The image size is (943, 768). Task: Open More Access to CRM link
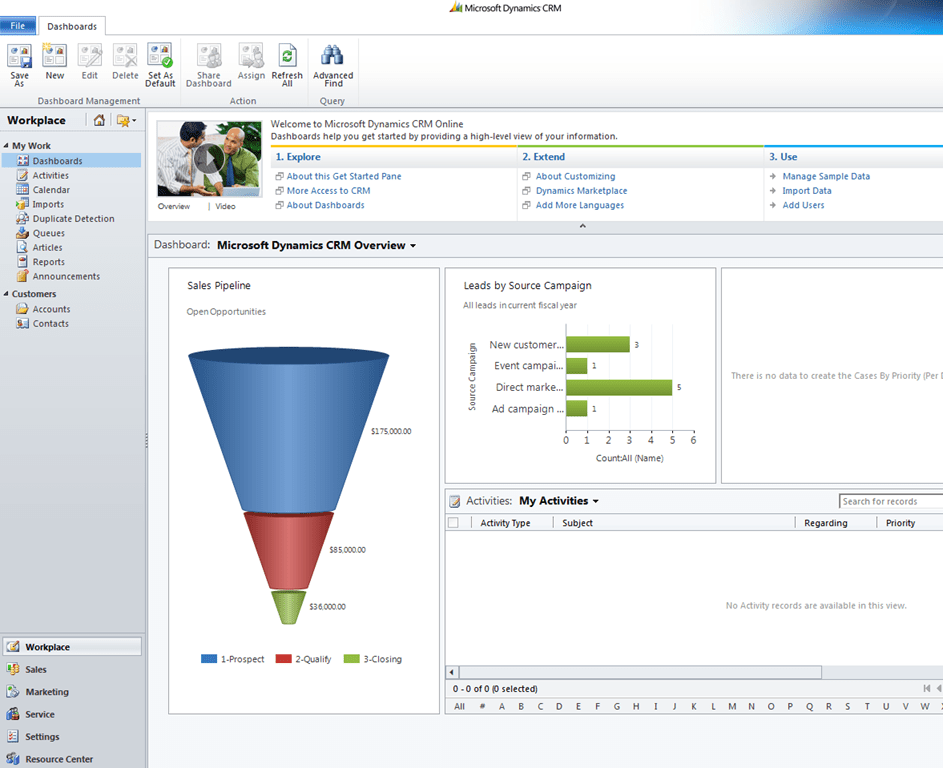328,191
